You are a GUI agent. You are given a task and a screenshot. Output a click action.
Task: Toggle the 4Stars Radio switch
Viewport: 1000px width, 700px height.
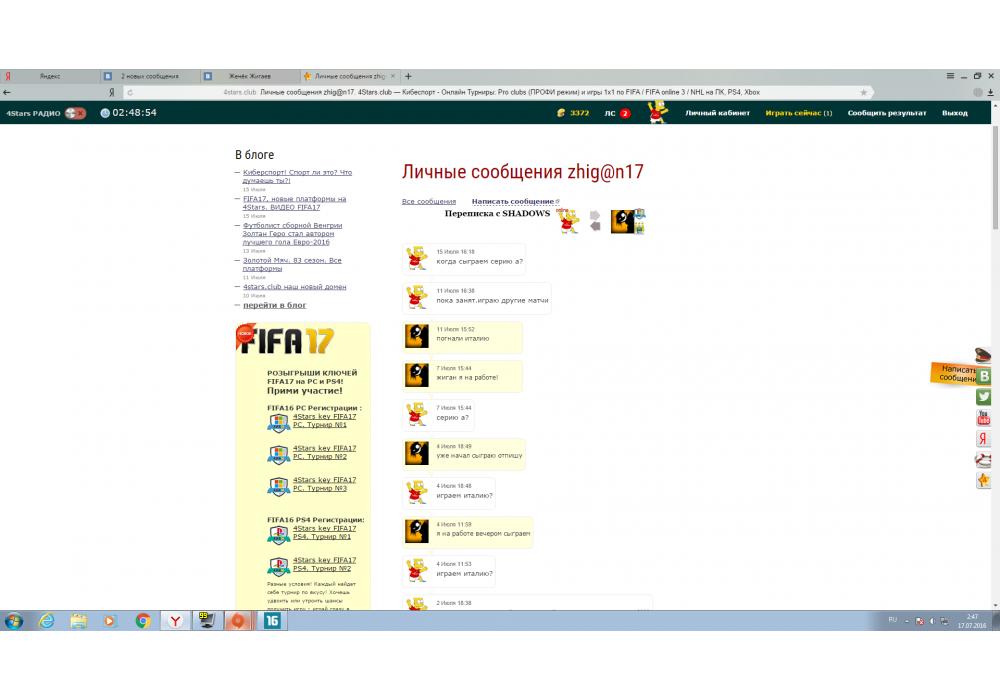pos(75,113)
